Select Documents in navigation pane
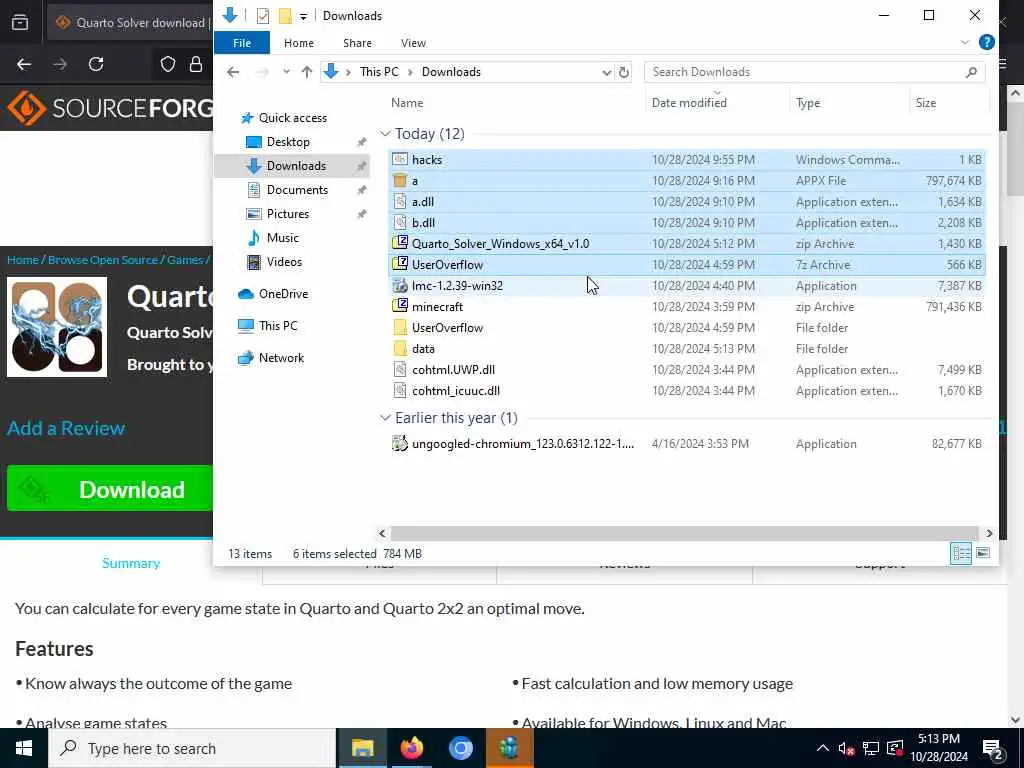This screenshot has width=1024, height=768. [297, 190]
